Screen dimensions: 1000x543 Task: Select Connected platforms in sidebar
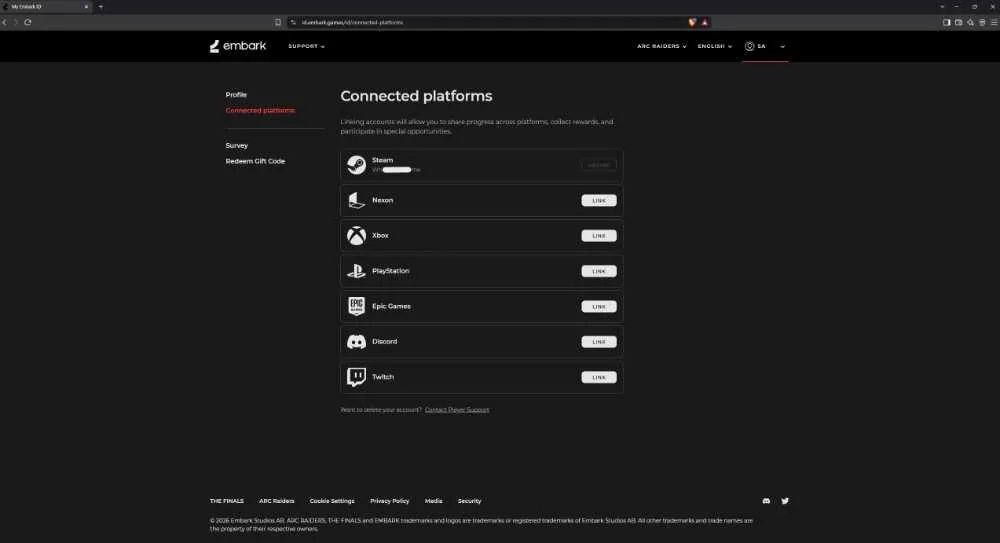point(260,110)
